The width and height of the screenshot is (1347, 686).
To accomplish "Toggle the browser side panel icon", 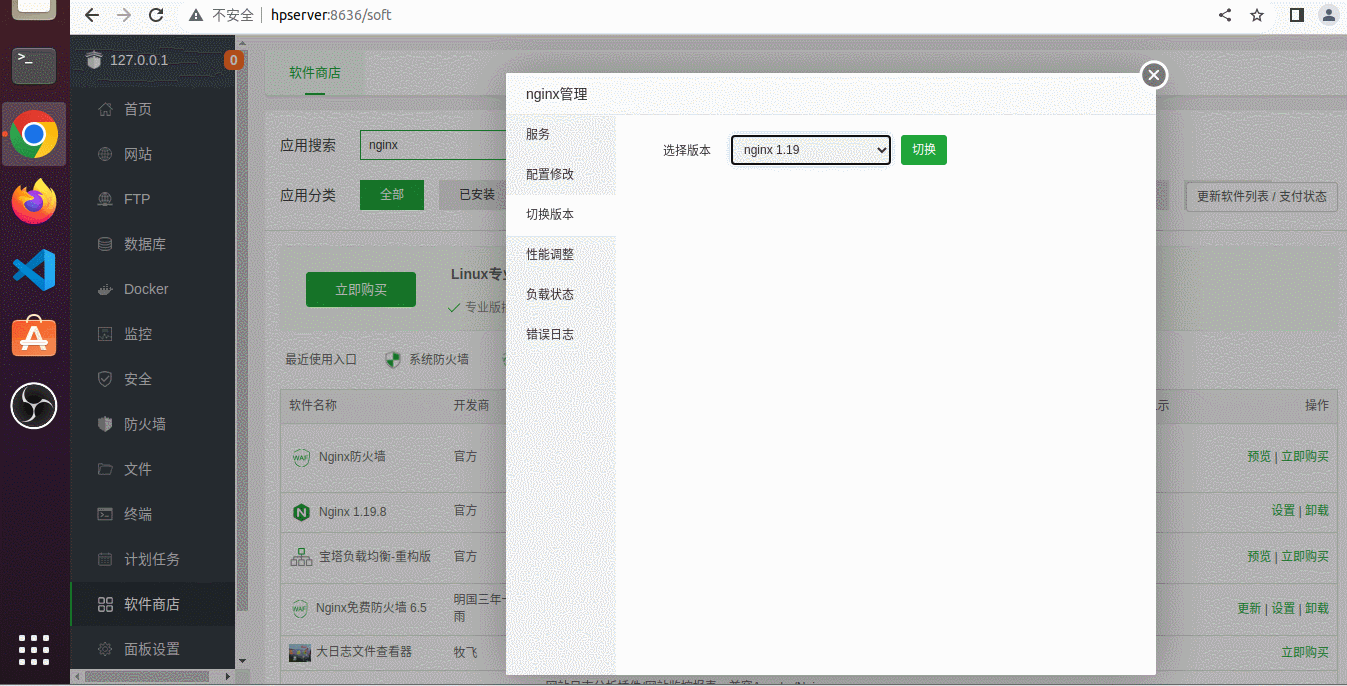I will pos(1297,15).
